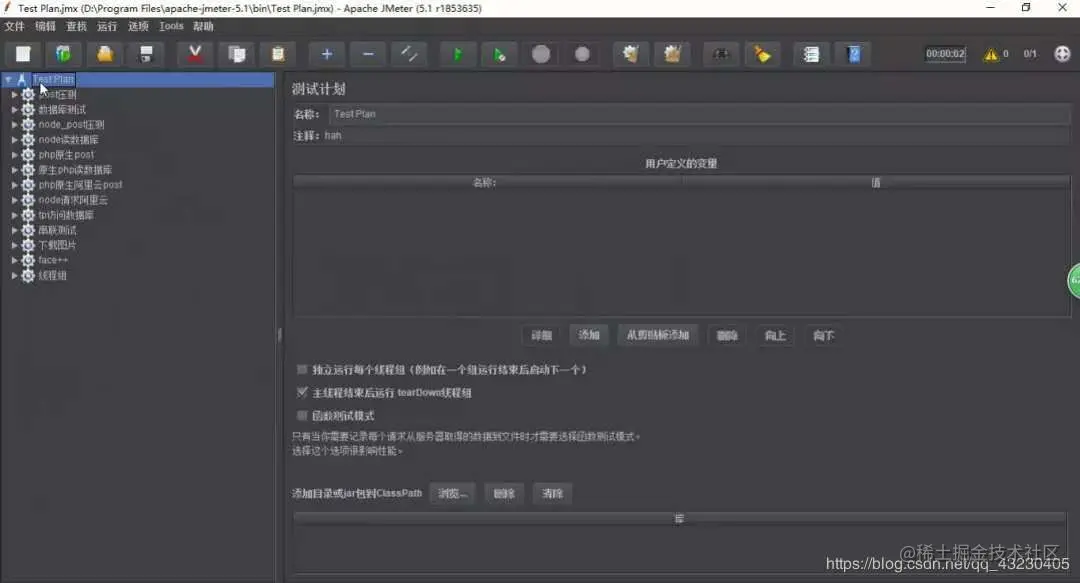Viewport: 1080px width, 583px height.
Task: Open the Help question-mark icon
Action: point(853,54)
